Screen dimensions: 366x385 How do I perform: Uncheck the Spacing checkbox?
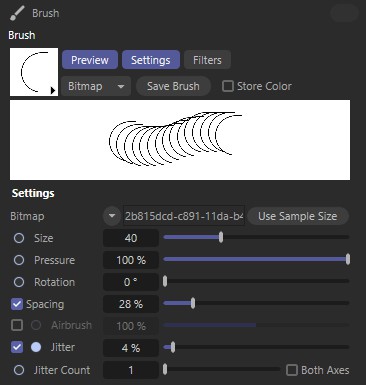point(17,304)
